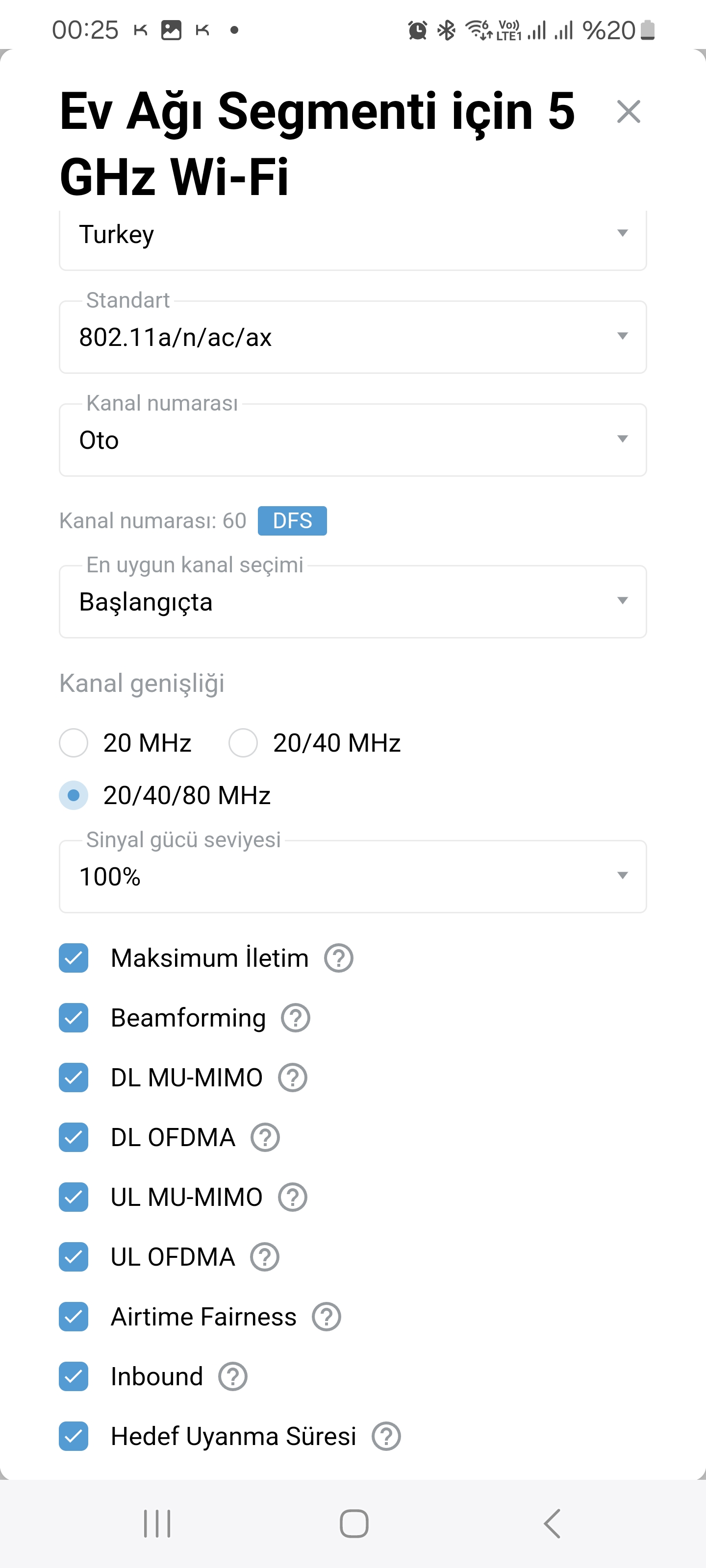The height and width of the screenshot is (1568, 706).
Task: Choose the 20/40 MHz radio option
Action: click(x=243, y=743)
